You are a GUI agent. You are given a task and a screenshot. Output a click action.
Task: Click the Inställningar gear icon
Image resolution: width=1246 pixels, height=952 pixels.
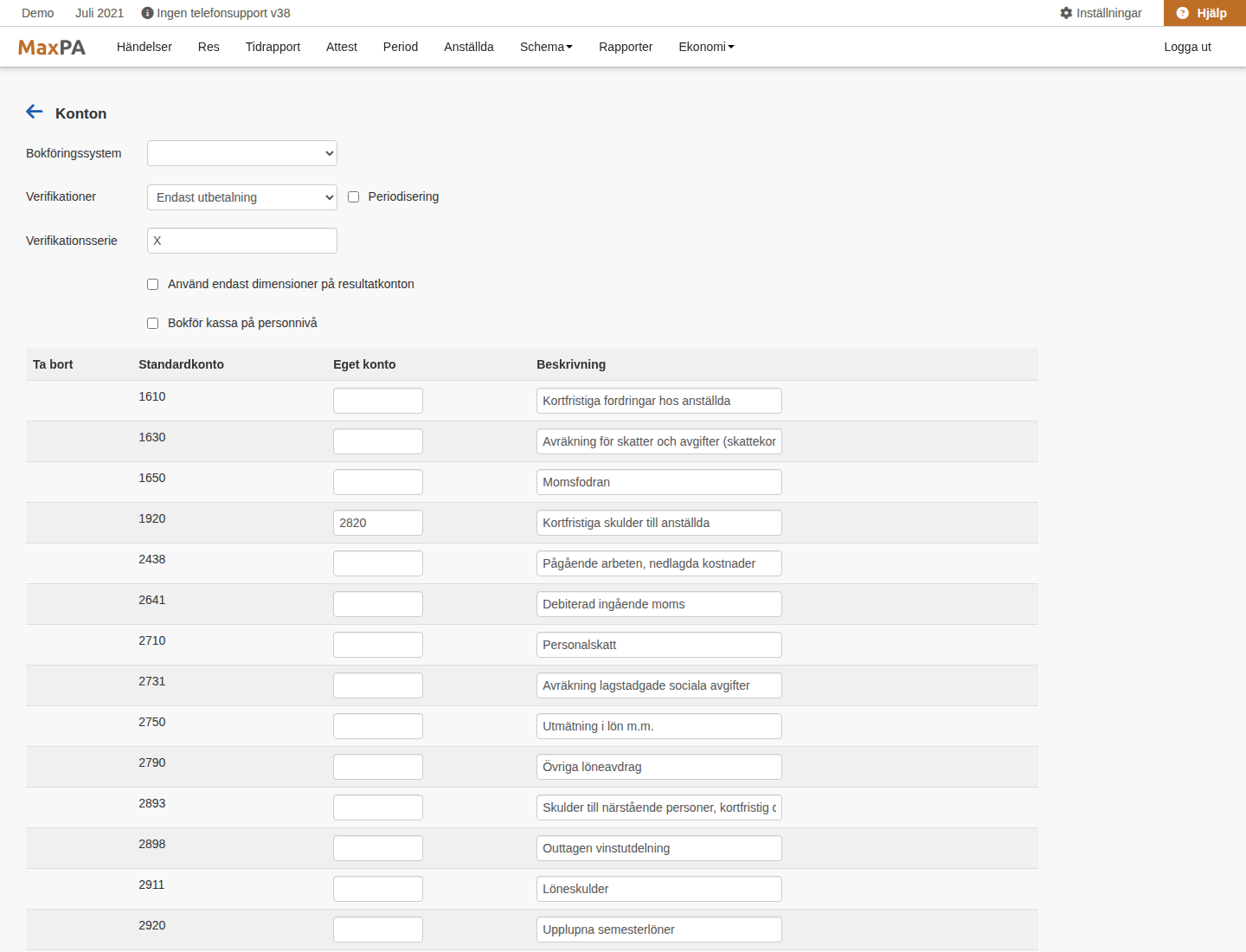1066,13
